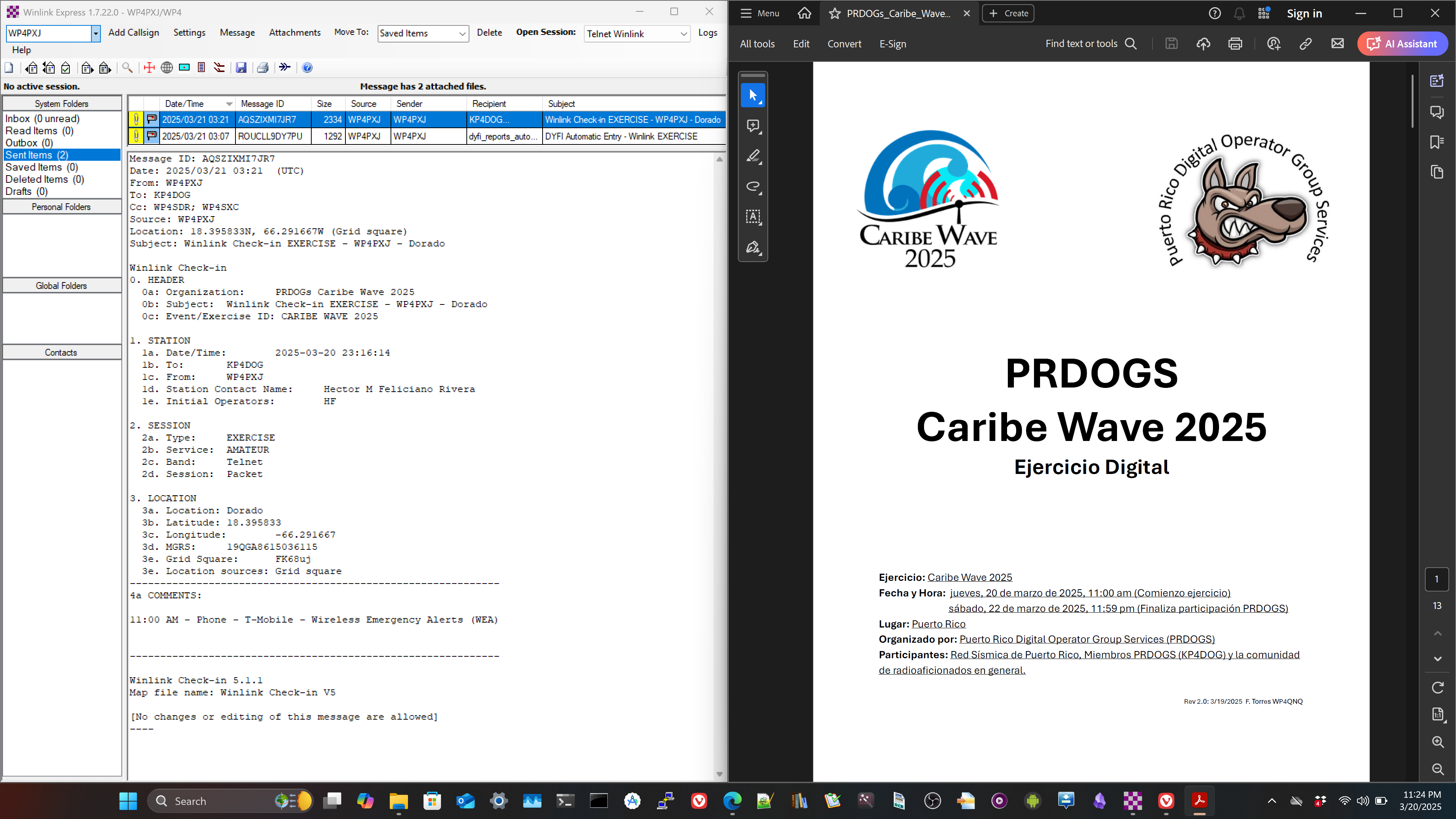1456x819 pixels.
Task: Click the cyan rectangle map icon in Winlink
Action: pos(184,68)
